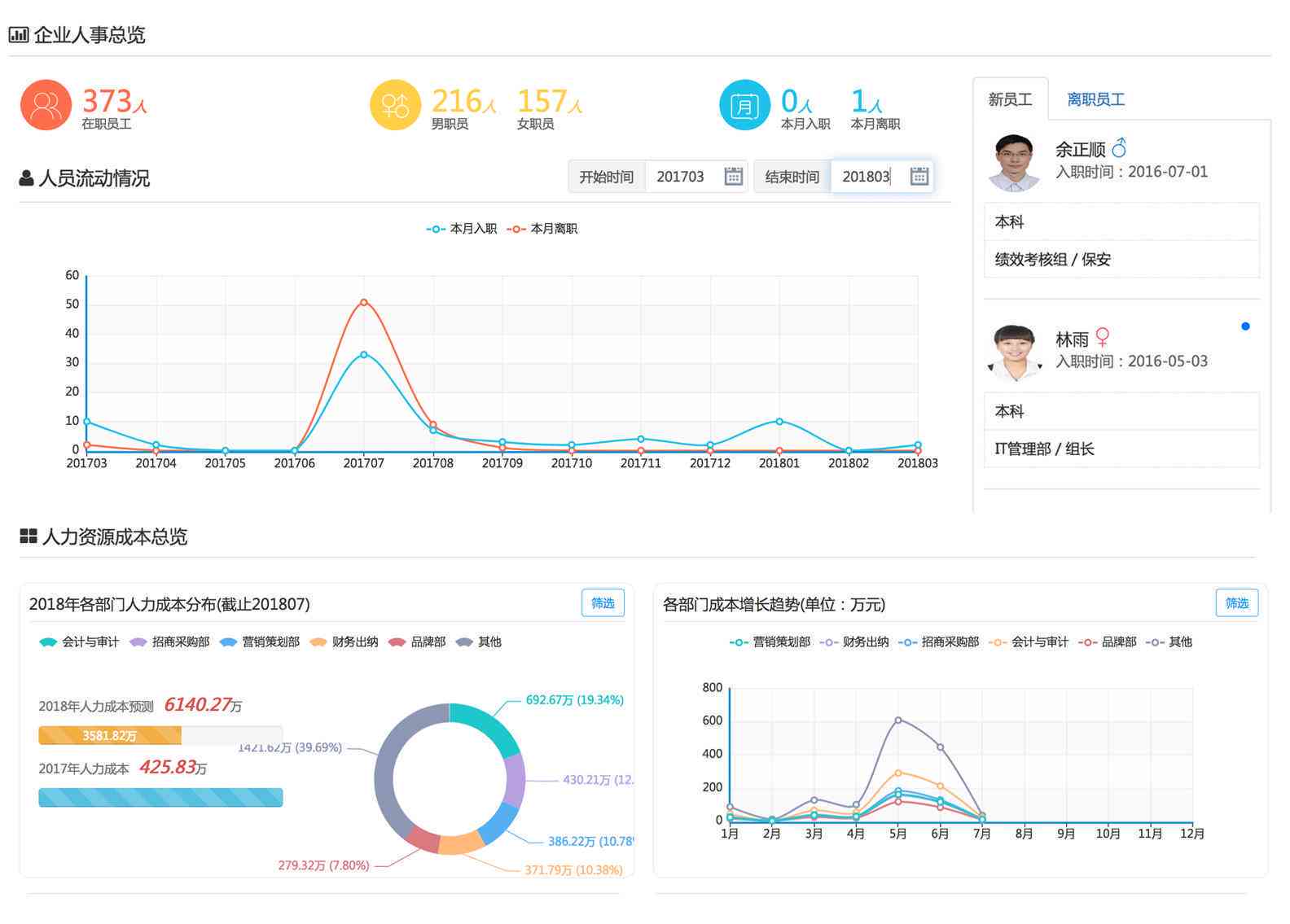Viewport: 1290px width, 924px height.
Task: Click the orange employees-in-service icon
Action: [46, 105]
